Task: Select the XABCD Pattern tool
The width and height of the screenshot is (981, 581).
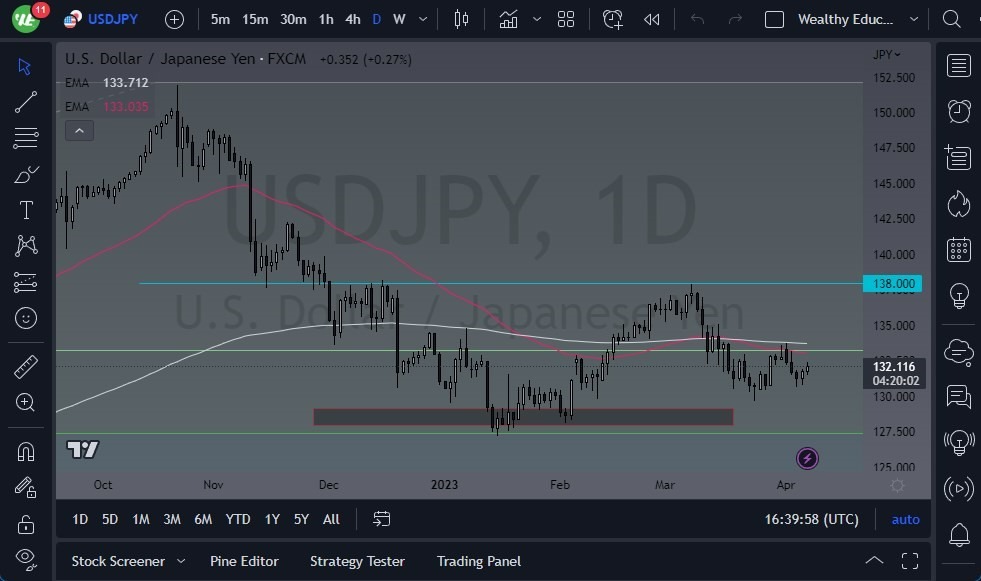Action: 26,246
